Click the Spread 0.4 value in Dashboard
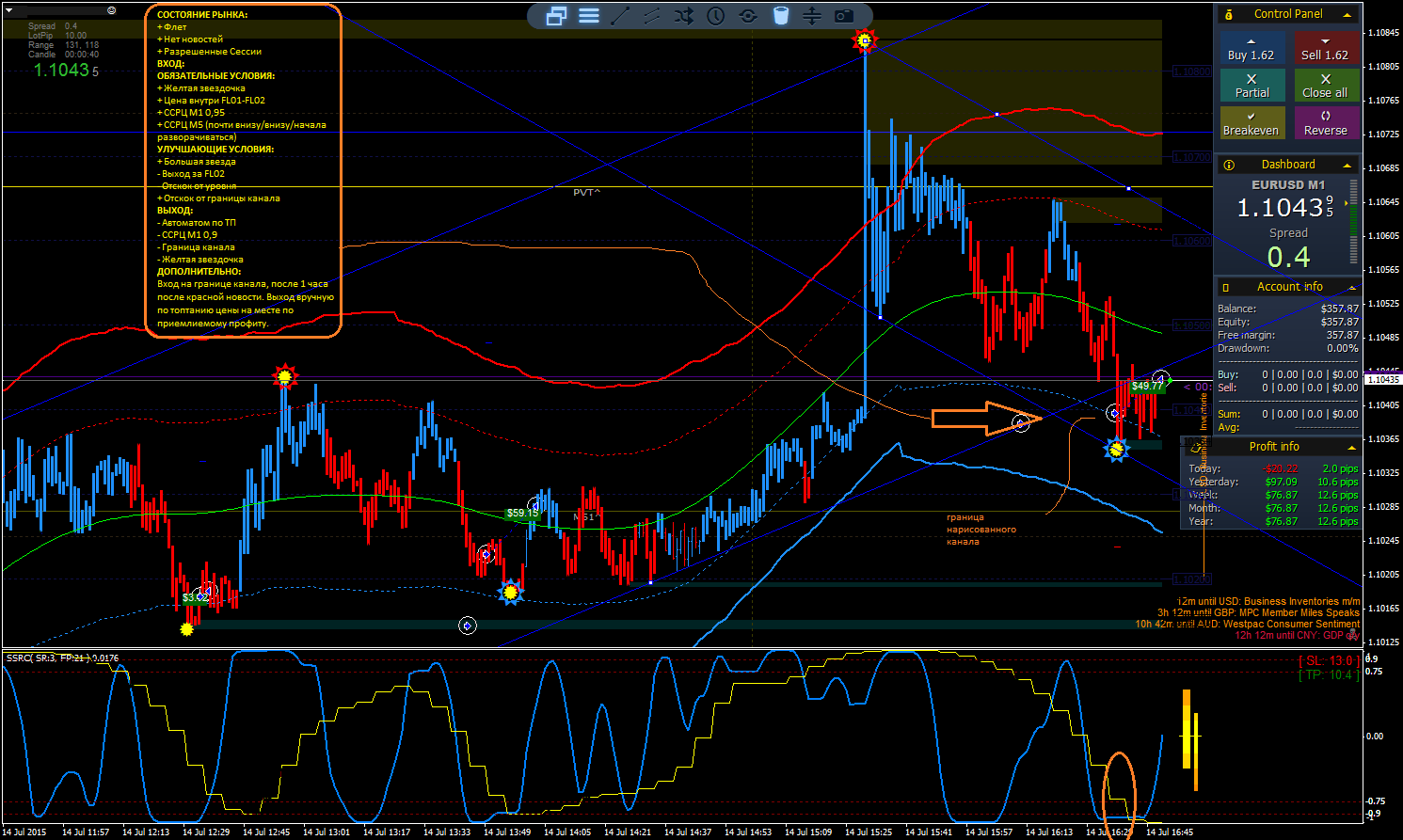Screen dimensions: 1403x840 point(1288,257)
